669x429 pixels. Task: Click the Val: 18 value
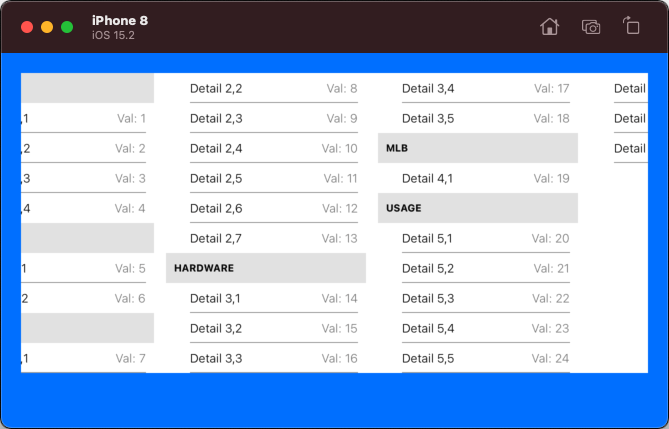(x=552, y=118)
